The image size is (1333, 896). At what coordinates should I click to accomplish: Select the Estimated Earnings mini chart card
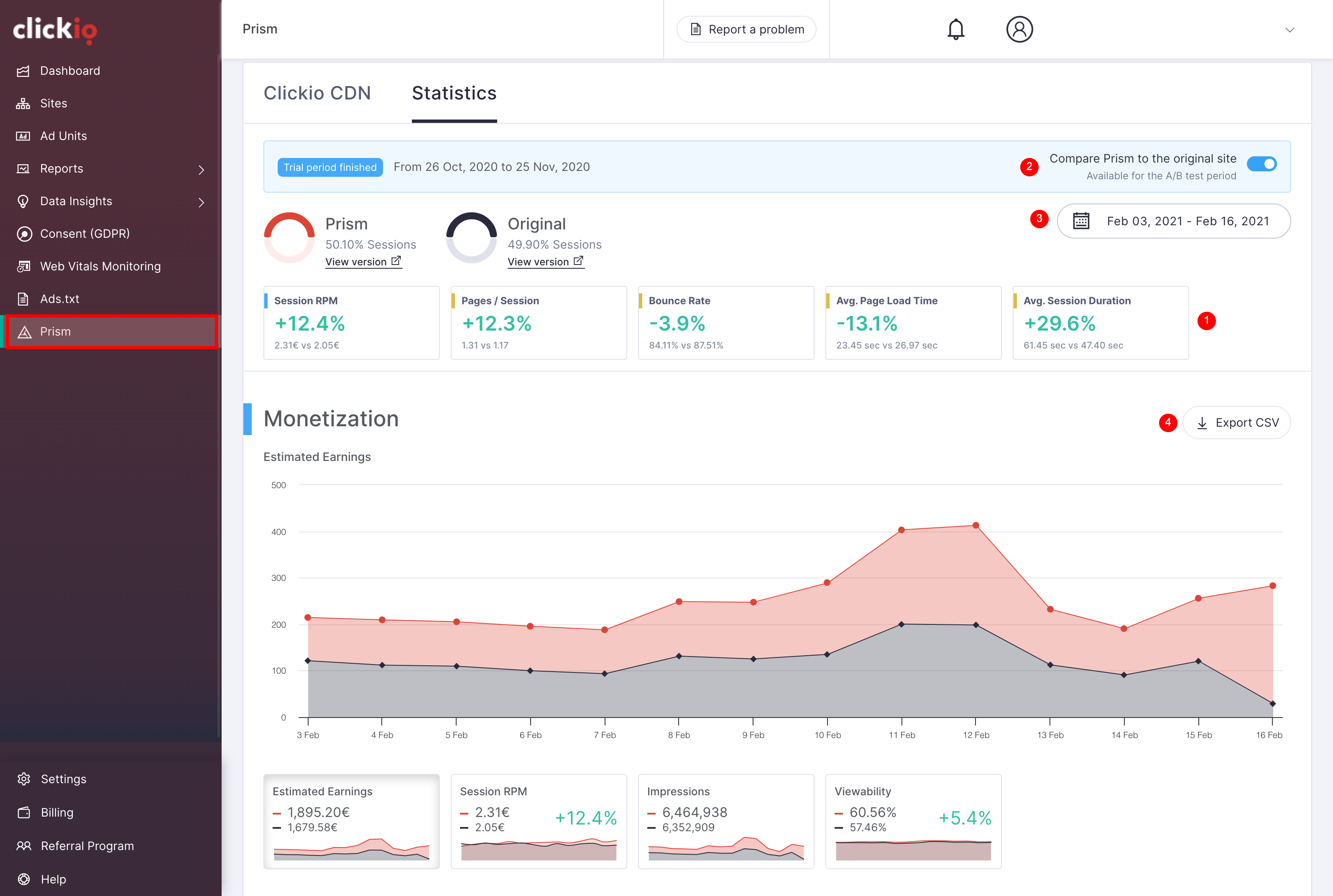pyautogui.click(x=352, y=822)
